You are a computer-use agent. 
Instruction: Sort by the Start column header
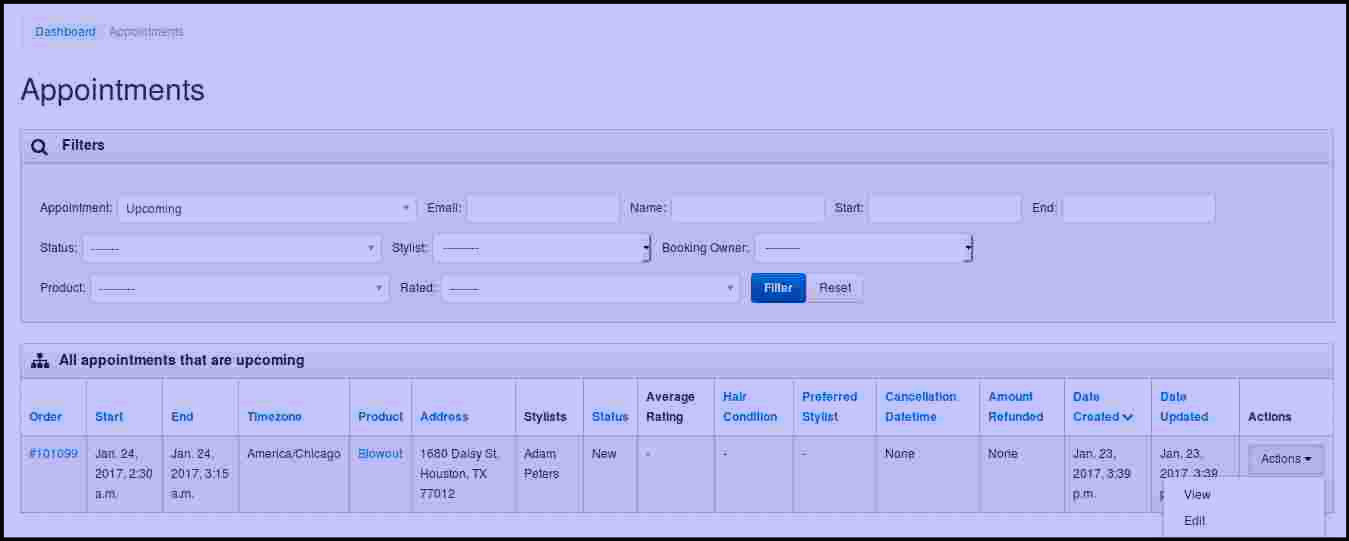(x=109, y=417)
